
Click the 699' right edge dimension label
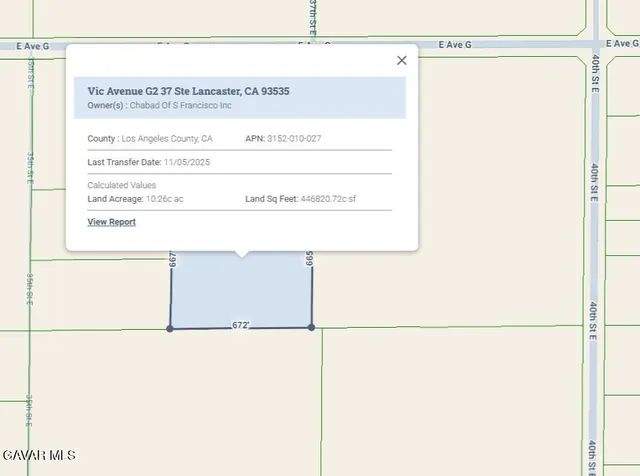coord(310,258)
